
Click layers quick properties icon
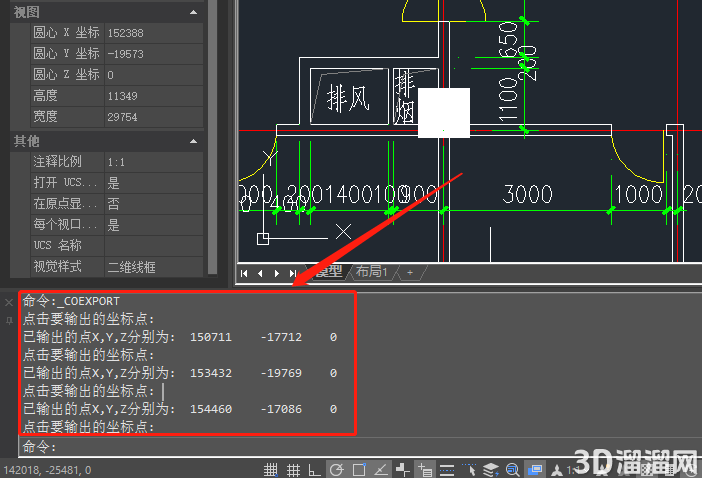491,470
